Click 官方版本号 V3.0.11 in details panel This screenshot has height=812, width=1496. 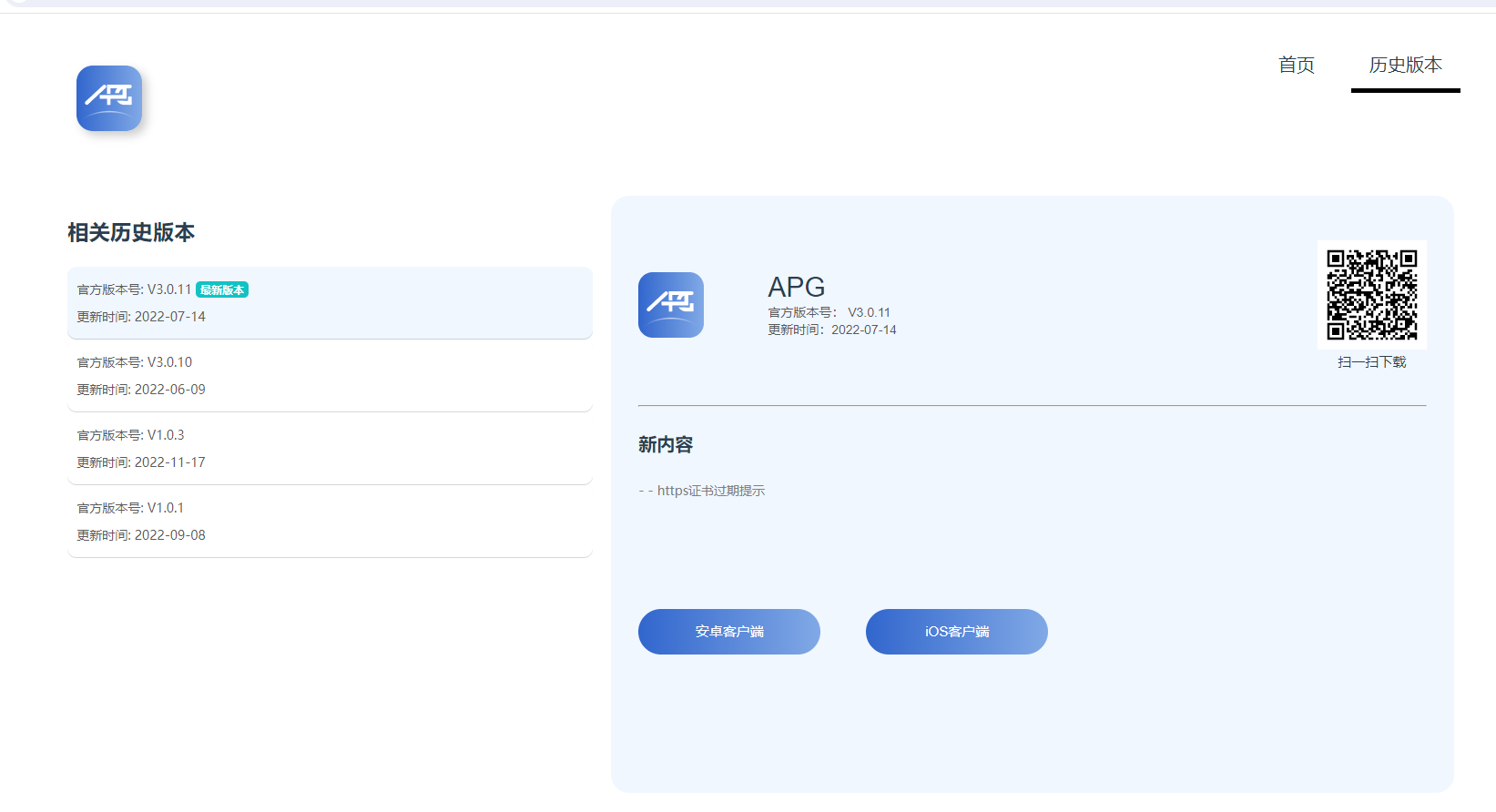[829, 312]
